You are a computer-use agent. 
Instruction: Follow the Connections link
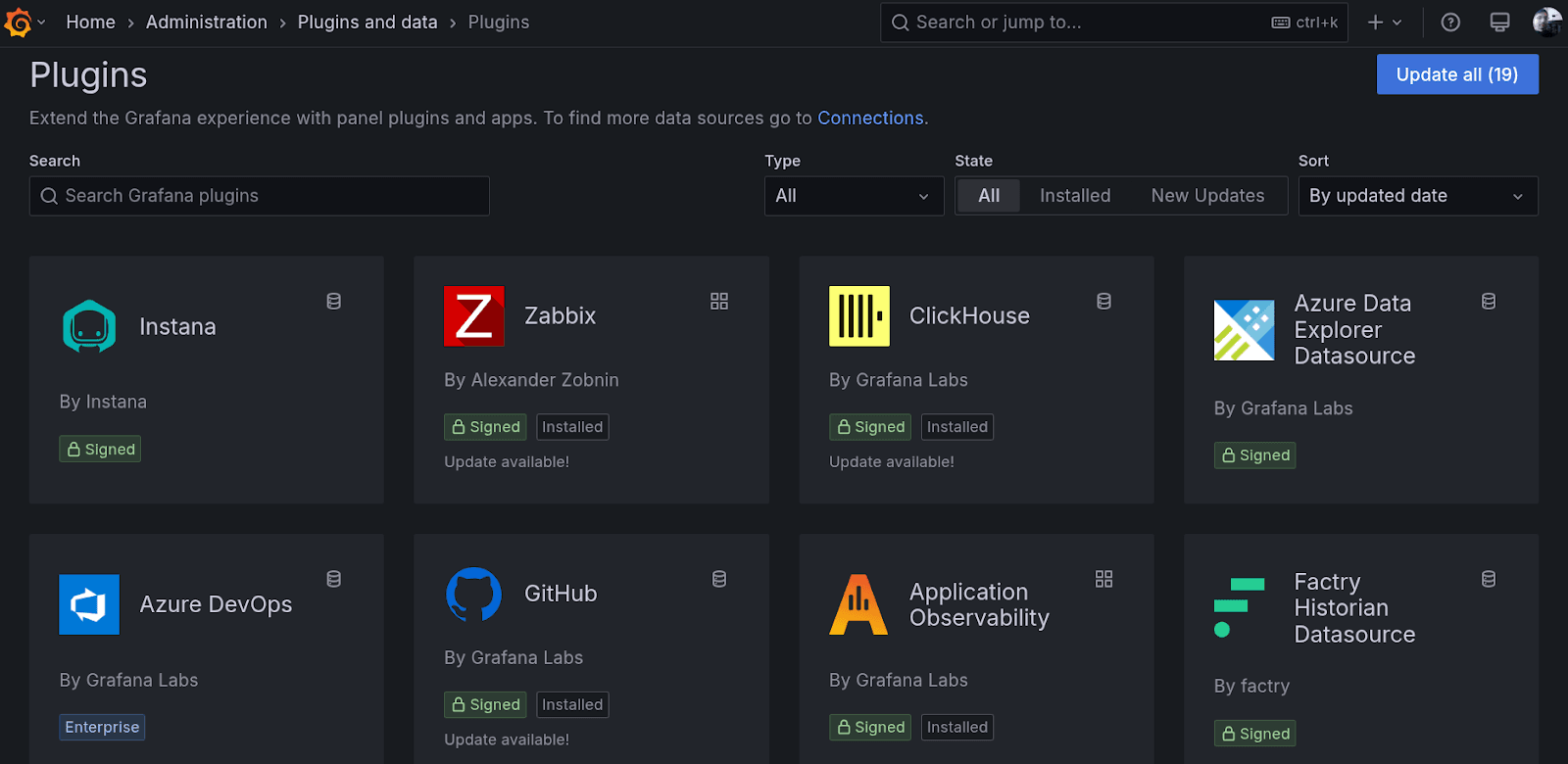click(870, 118)
